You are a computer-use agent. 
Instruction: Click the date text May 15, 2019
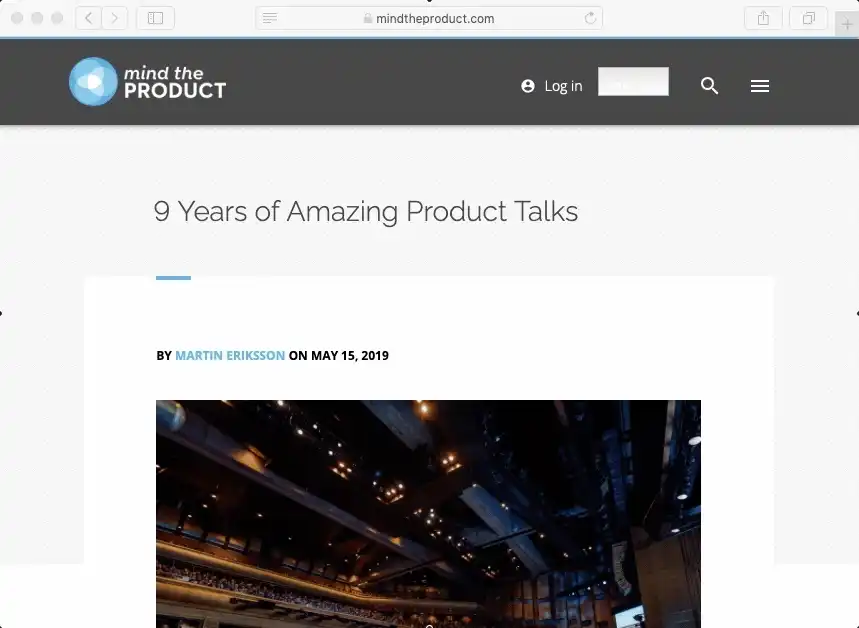tap(350, 356)
